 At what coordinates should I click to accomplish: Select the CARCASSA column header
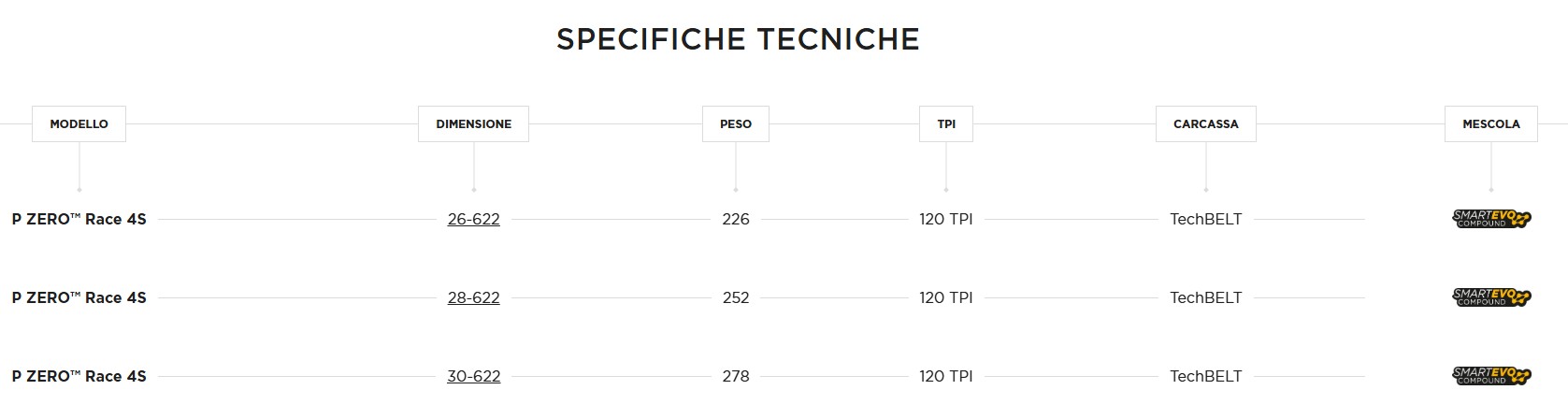pos(1206,123)
